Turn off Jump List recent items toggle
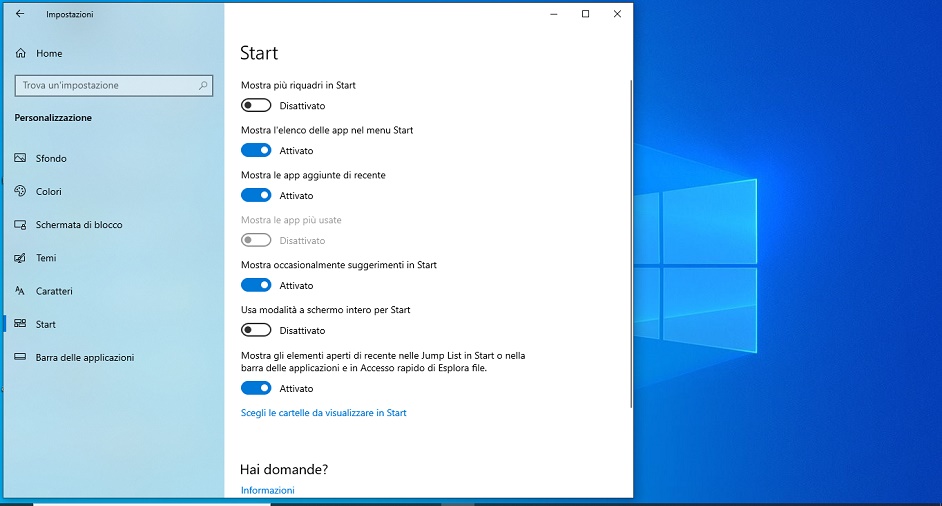Screen dimensions: 942x506 click(256, 388)
